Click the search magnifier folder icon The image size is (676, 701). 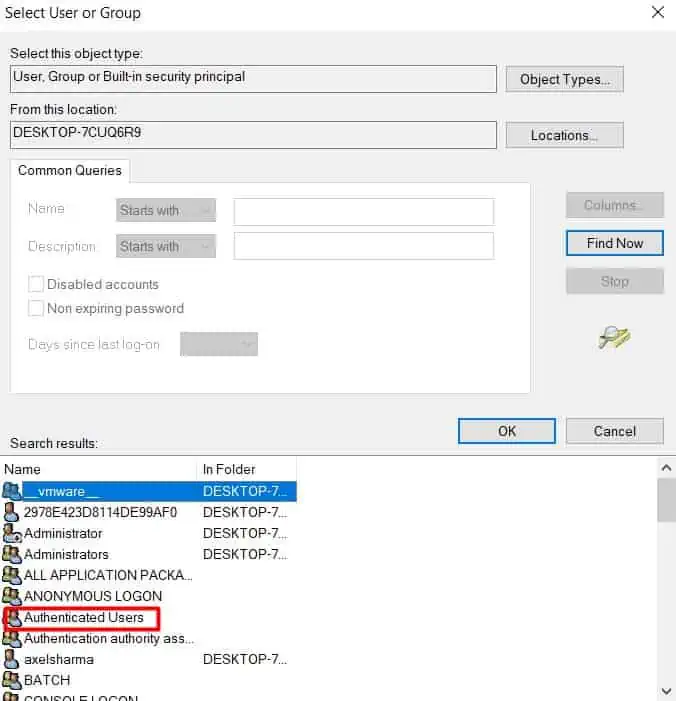pos(614,338)
